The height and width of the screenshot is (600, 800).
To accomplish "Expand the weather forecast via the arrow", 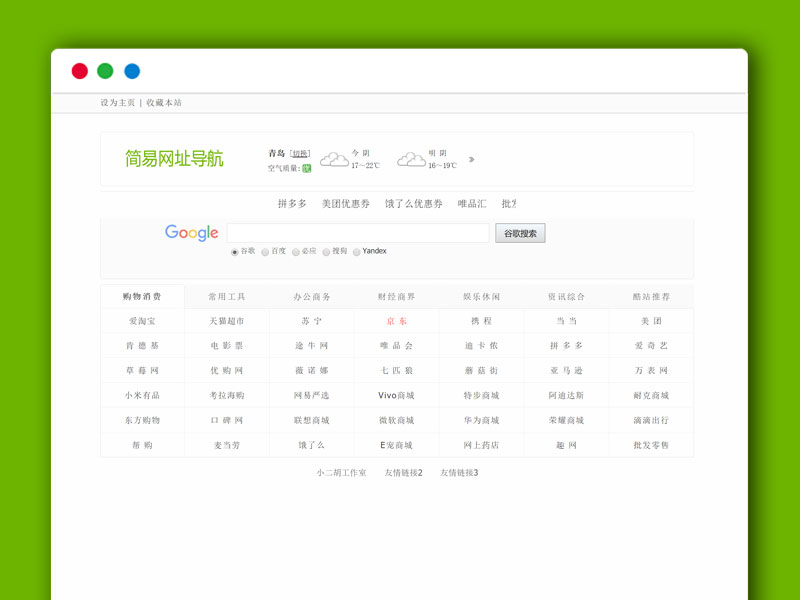I will (x=470, y=159).
